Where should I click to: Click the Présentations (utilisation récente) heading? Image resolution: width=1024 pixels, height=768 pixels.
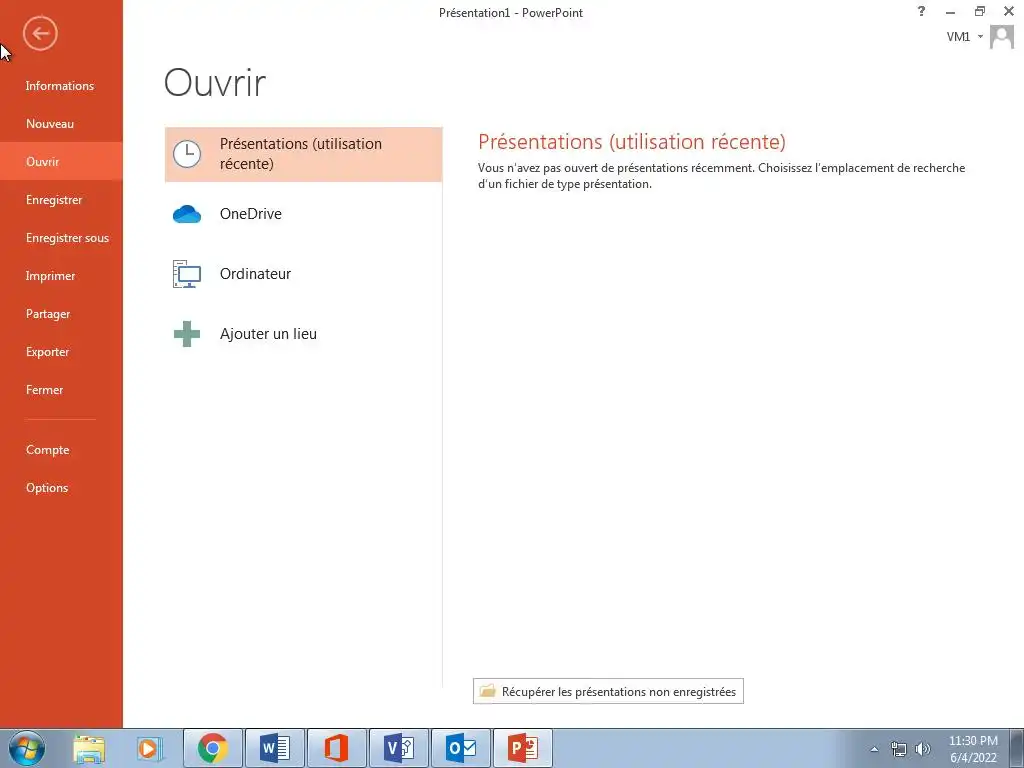pos(632,142)
